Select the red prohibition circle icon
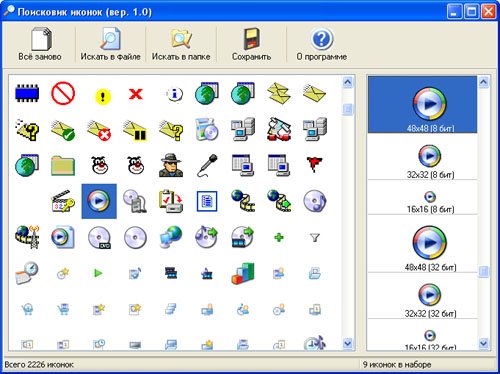 (63, 93)
